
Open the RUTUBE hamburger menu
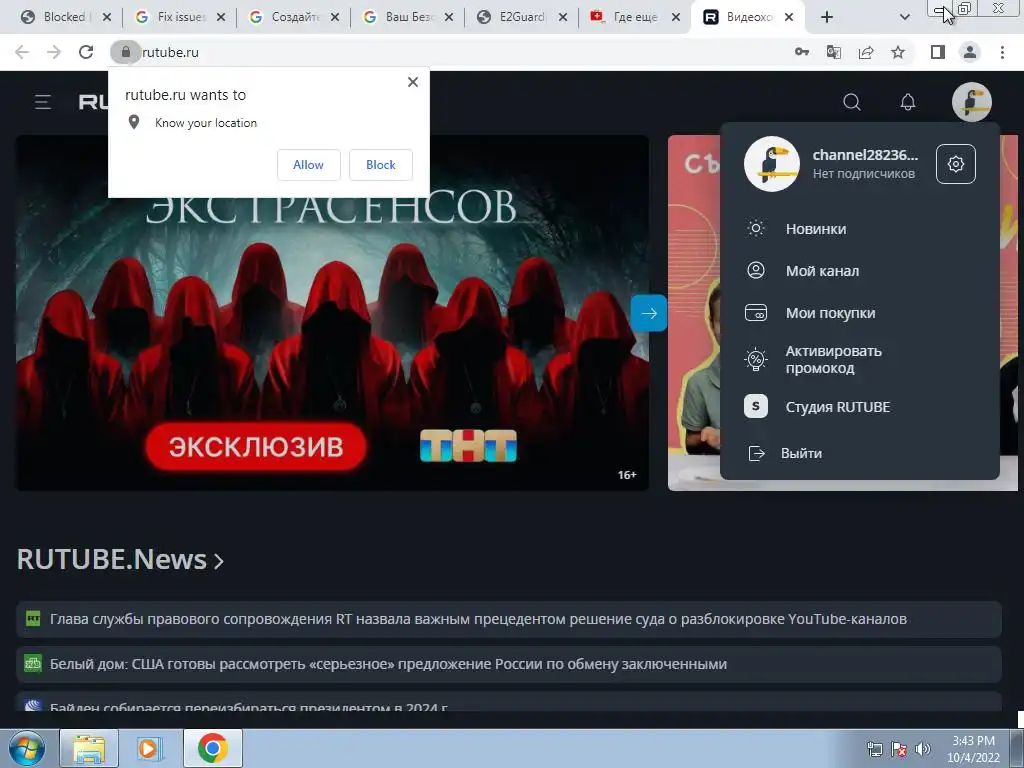click(43, 102)
